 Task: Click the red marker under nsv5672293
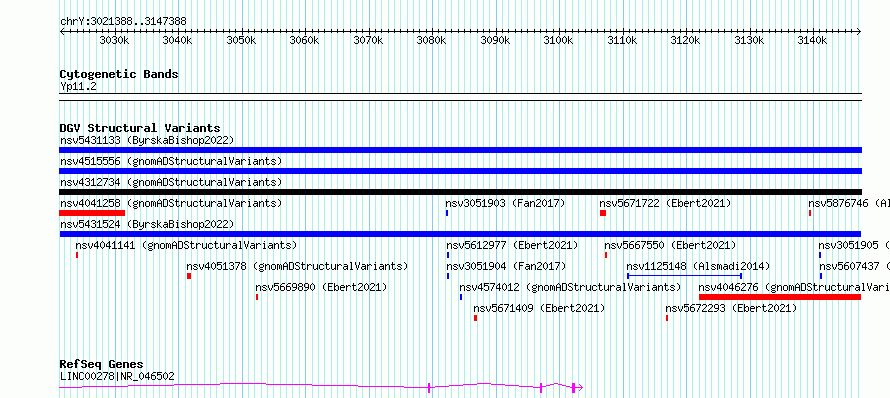(667, 318)
